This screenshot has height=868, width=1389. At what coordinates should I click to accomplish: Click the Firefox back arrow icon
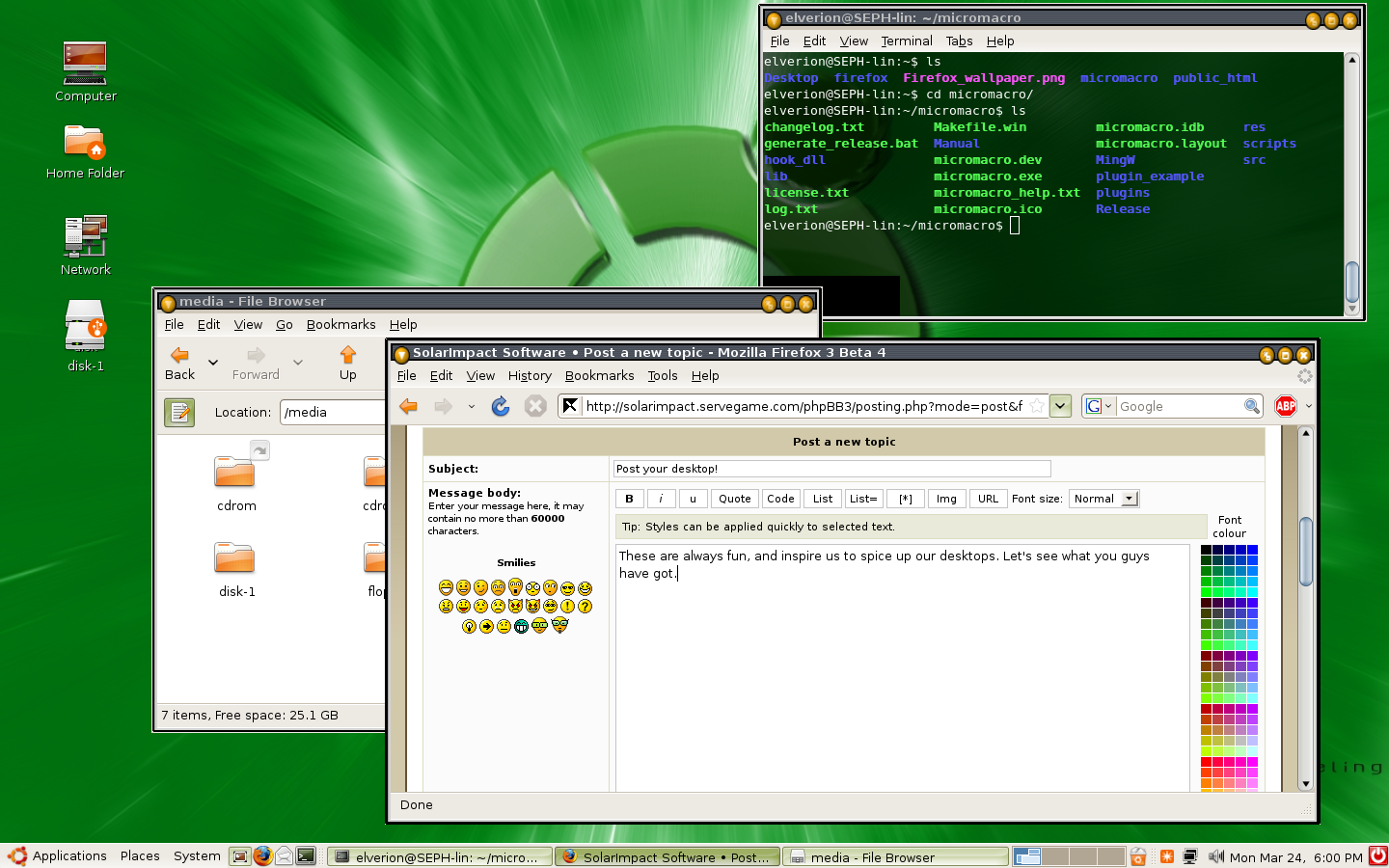[x=409, y=406]
